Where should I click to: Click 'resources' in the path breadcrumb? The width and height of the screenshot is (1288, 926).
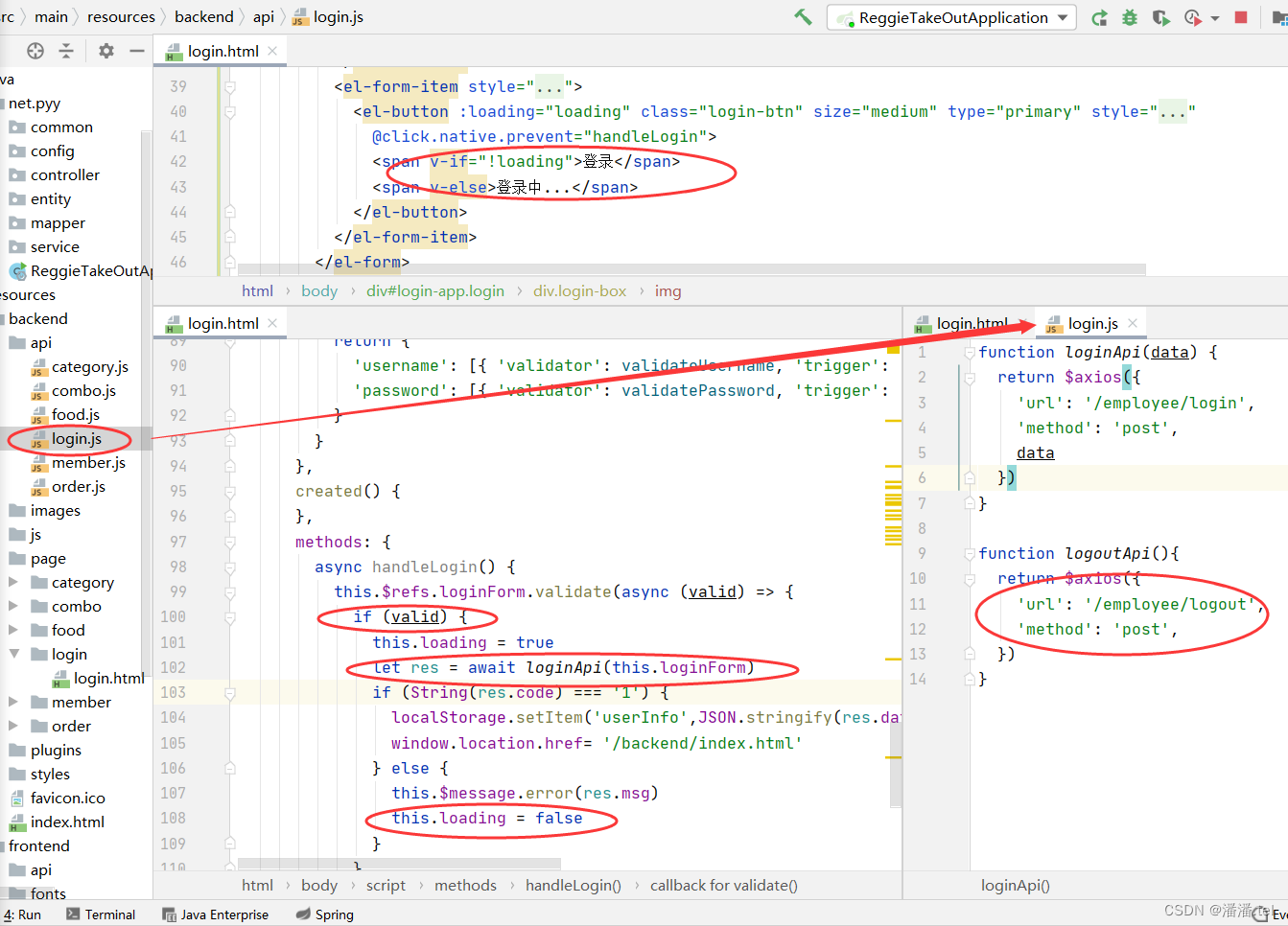(x=121, y=17)
